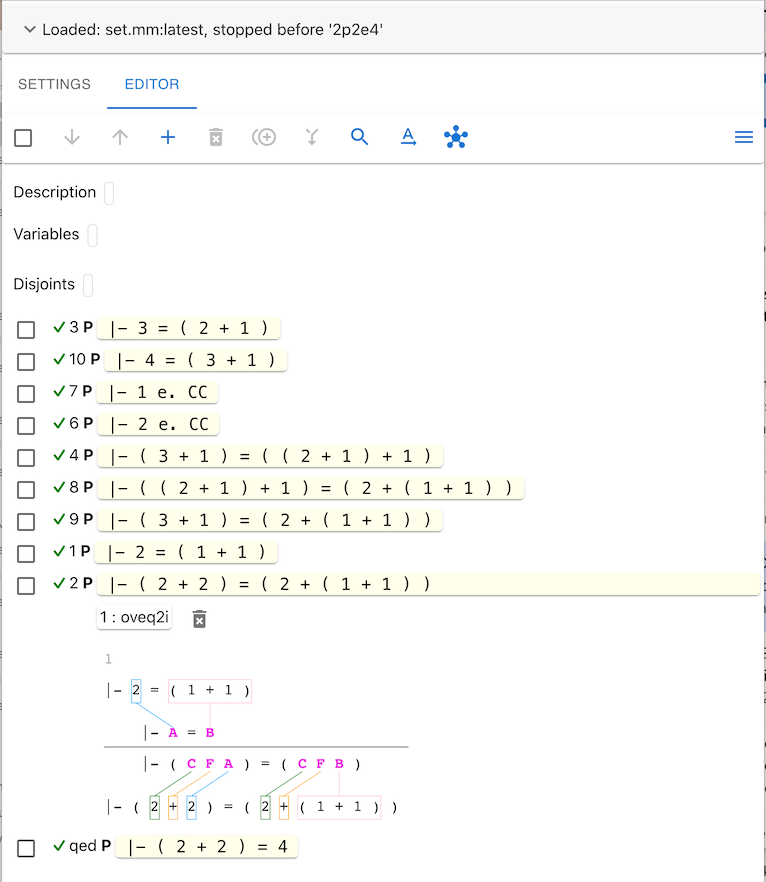Click statement '|- 2 e. CC'
The height and width of the screenshot is (882, 766).
(158, 425)
